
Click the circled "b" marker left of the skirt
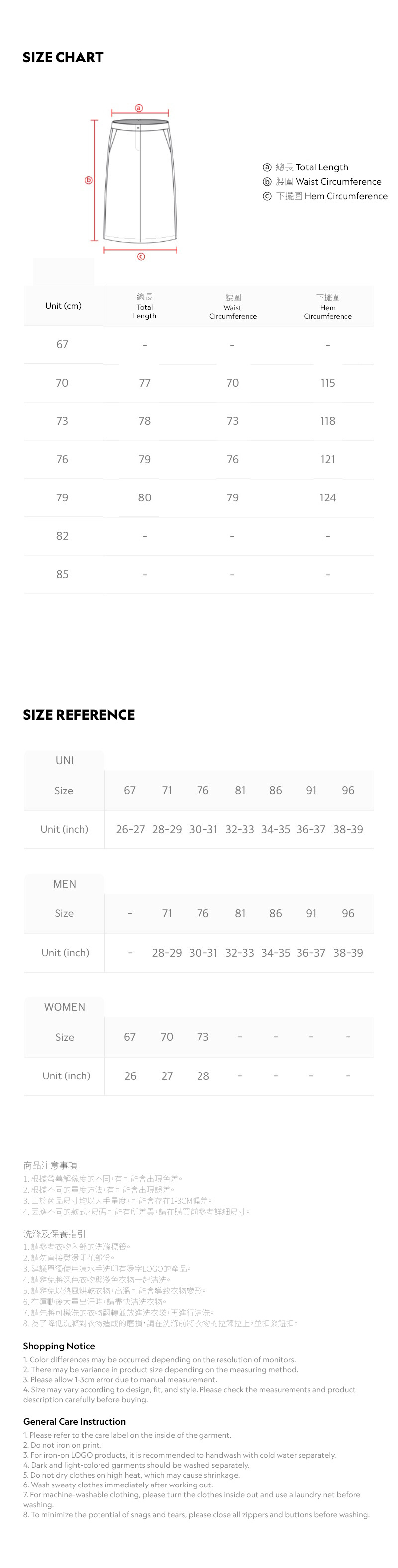(89, 180)
